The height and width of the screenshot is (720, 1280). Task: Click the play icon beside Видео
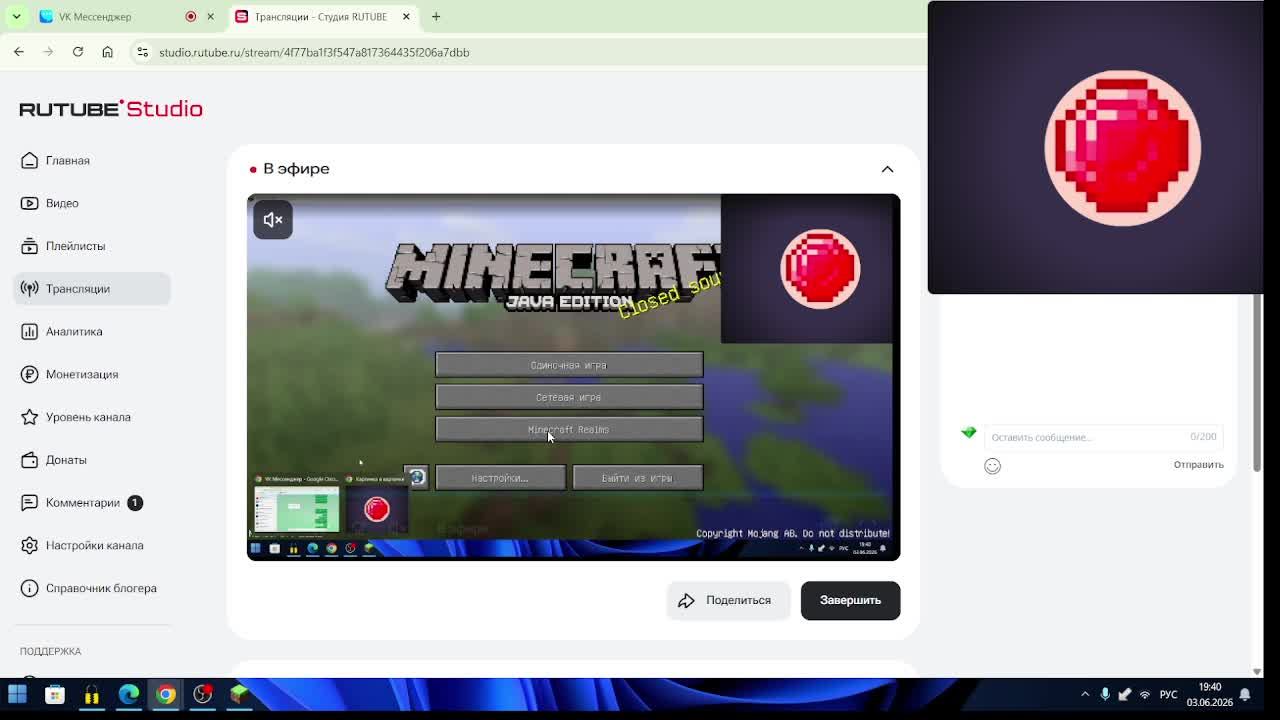(29, 203)
